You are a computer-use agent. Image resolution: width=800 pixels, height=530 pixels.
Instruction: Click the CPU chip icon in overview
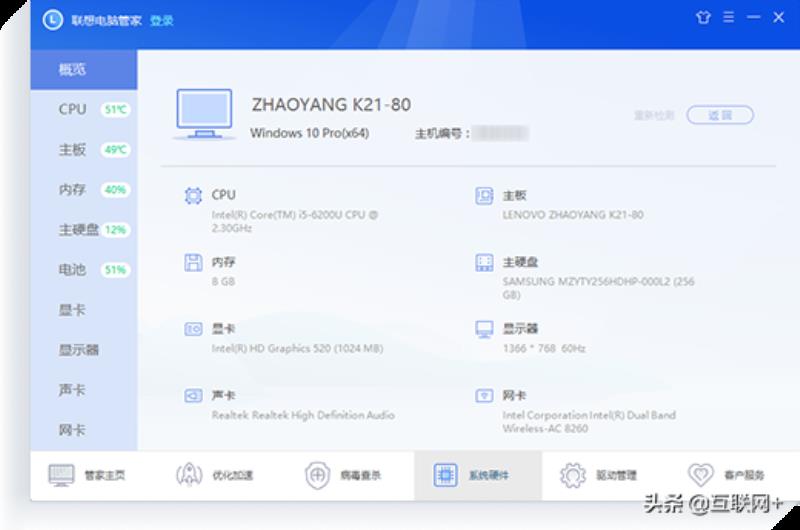click(x=193, y=196)
